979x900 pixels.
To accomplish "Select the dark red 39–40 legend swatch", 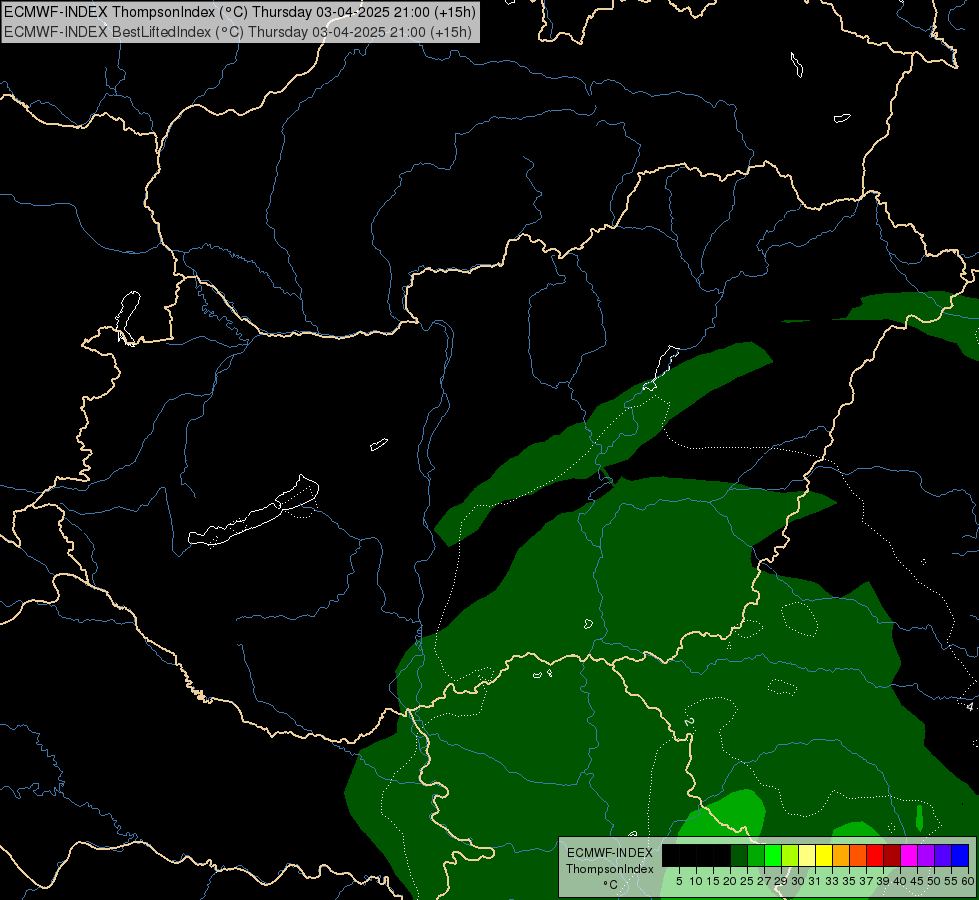I will [x=892, y=855].
